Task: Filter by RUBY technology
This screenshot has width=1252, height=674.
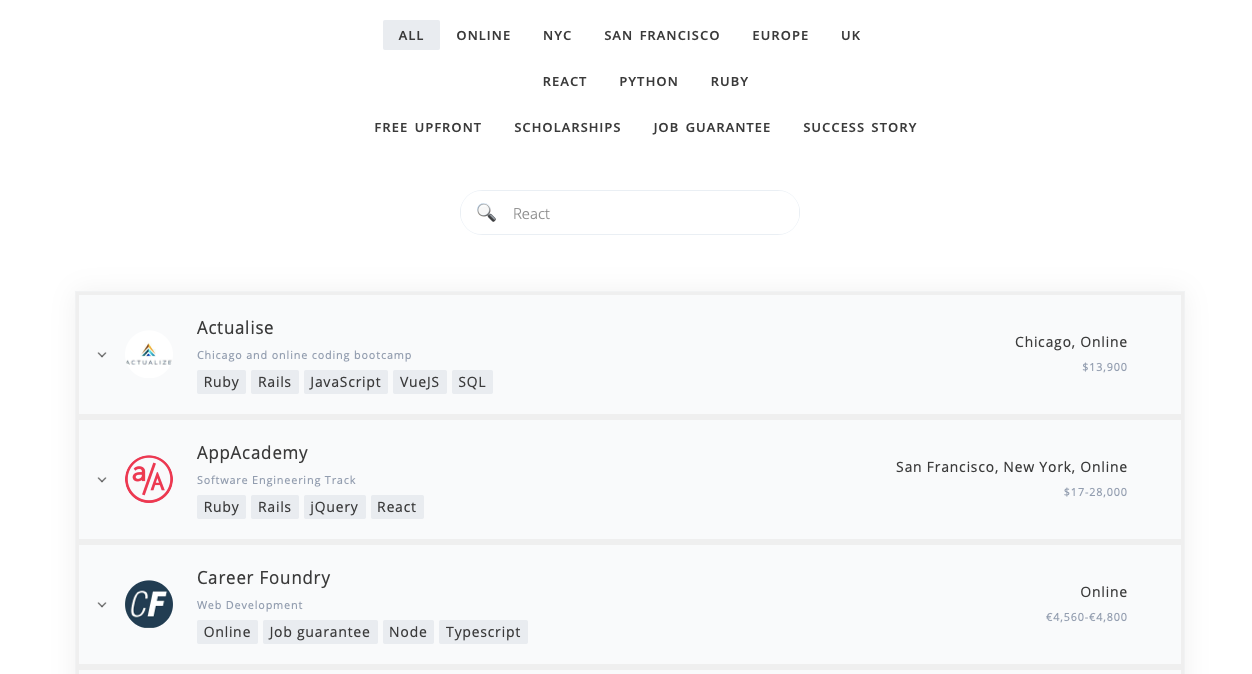Action: tap(730, 81)
